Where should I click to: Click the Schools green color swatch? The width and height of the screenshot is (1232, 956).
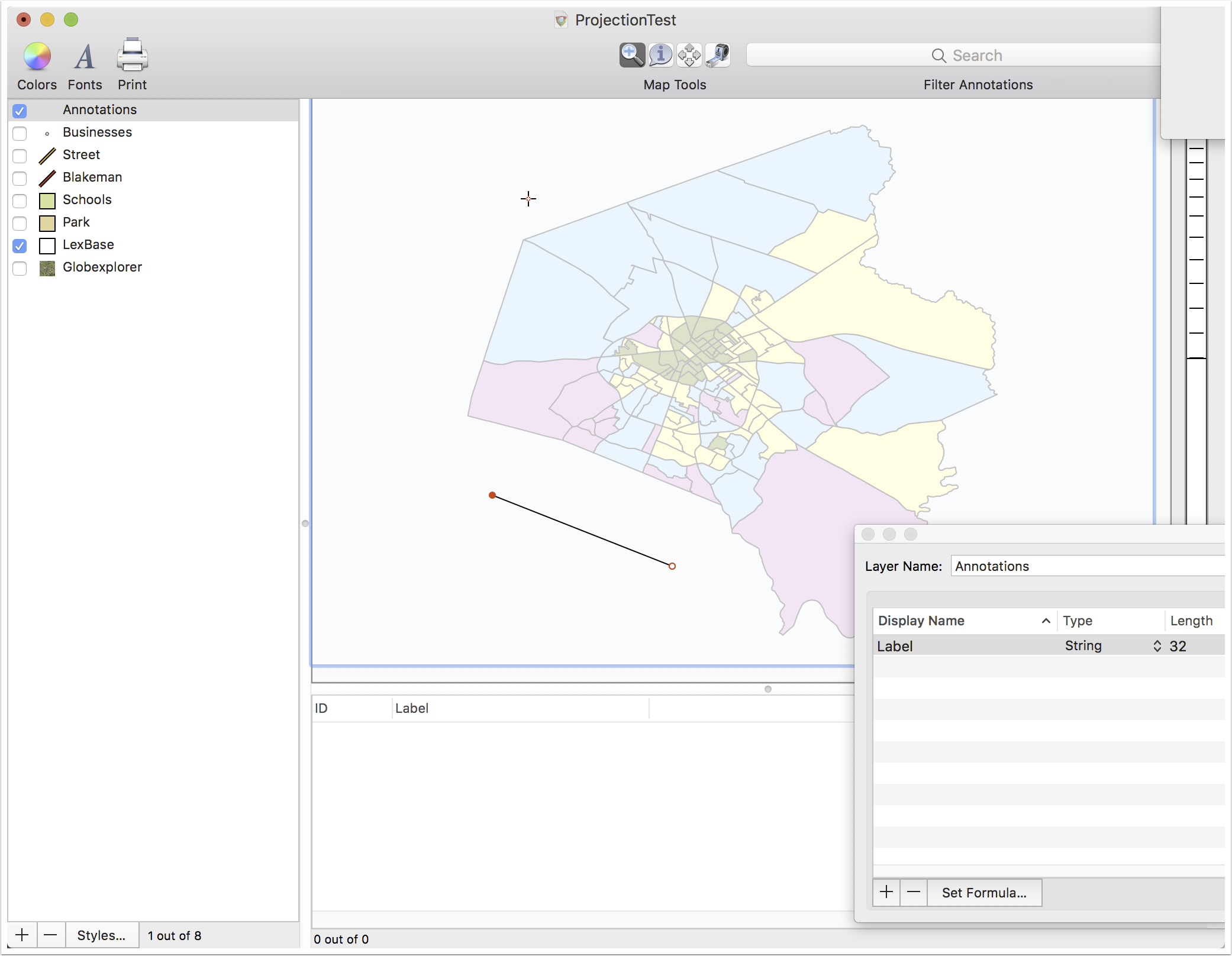[x=47, y=201]
